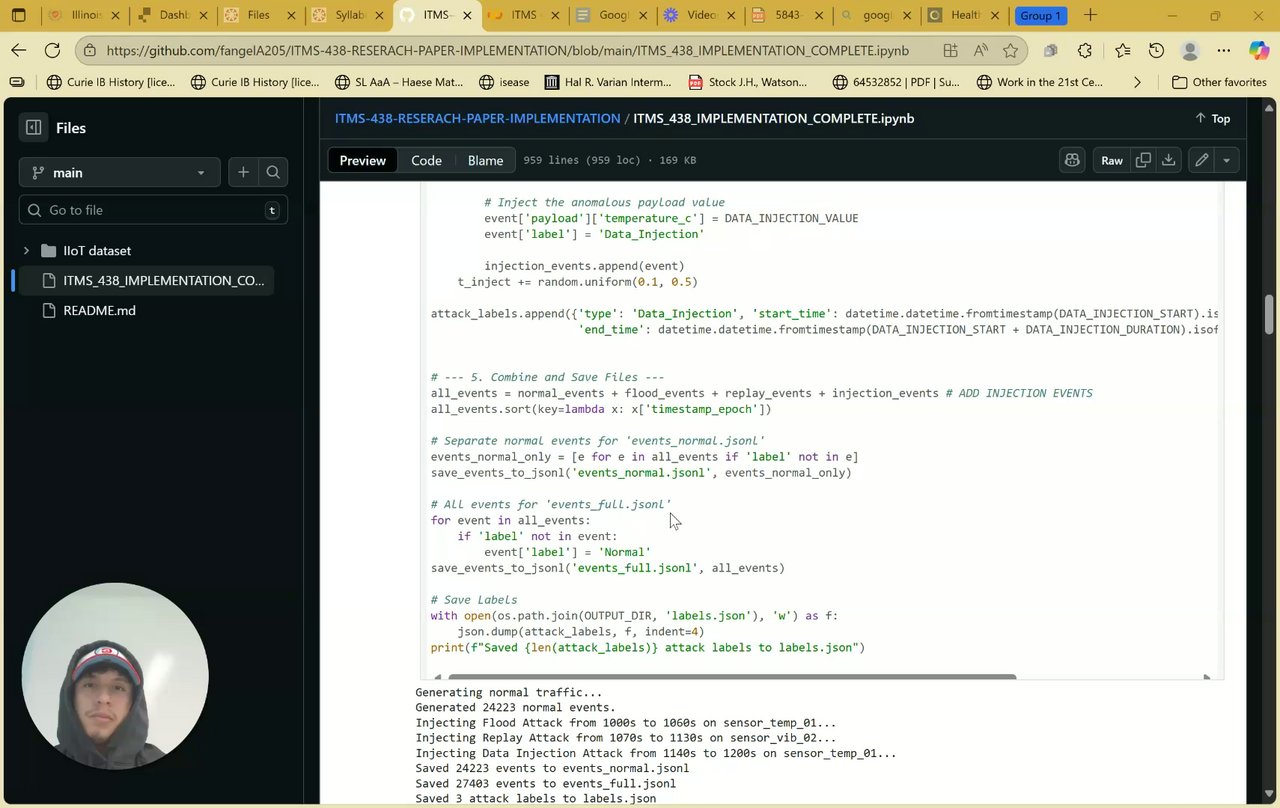Click 'Saved 27403 events to events_full.jsonl' output
This screenshot has width=1280, height=808.
tap(545, 784)
